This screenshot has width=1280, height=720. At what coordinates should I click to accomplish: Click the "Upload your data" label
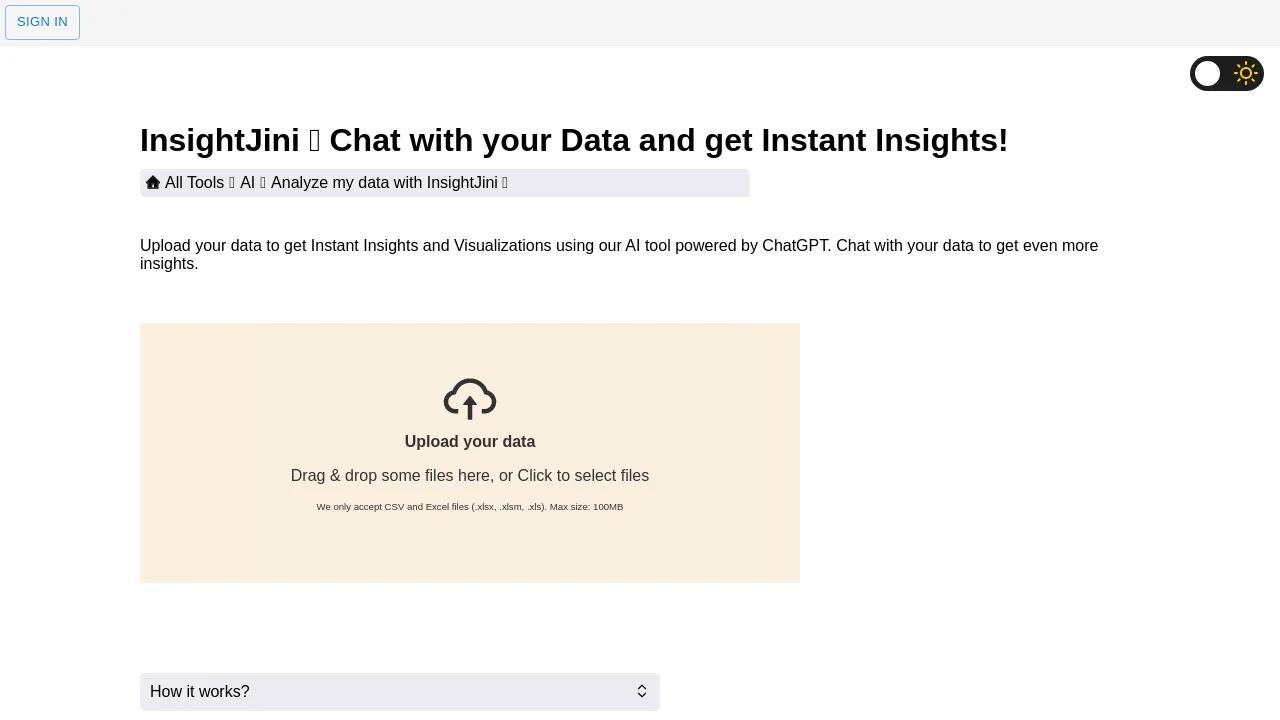pos(470,442)
